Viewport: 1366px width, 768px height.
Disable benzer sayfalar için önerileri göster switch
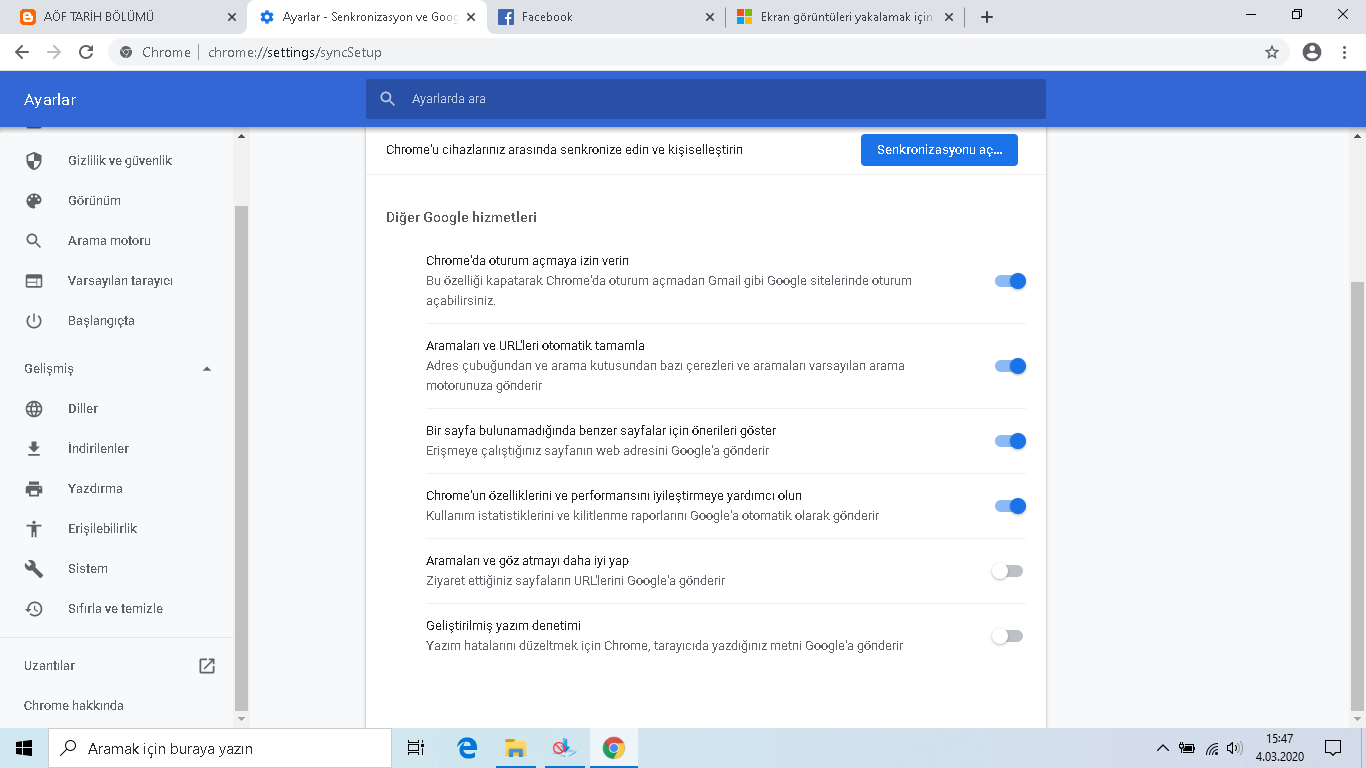[1010, 441]
